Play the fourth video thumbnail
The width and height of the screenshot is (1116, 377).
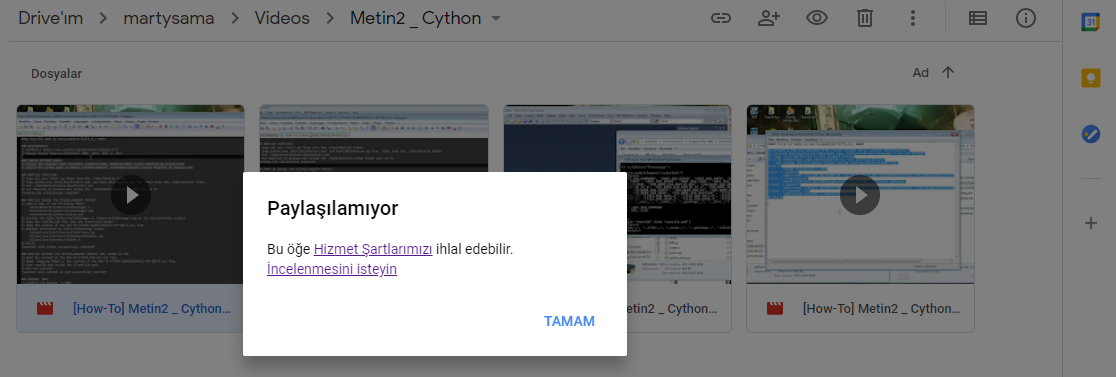pyautogui.click(x=860, y=195)
